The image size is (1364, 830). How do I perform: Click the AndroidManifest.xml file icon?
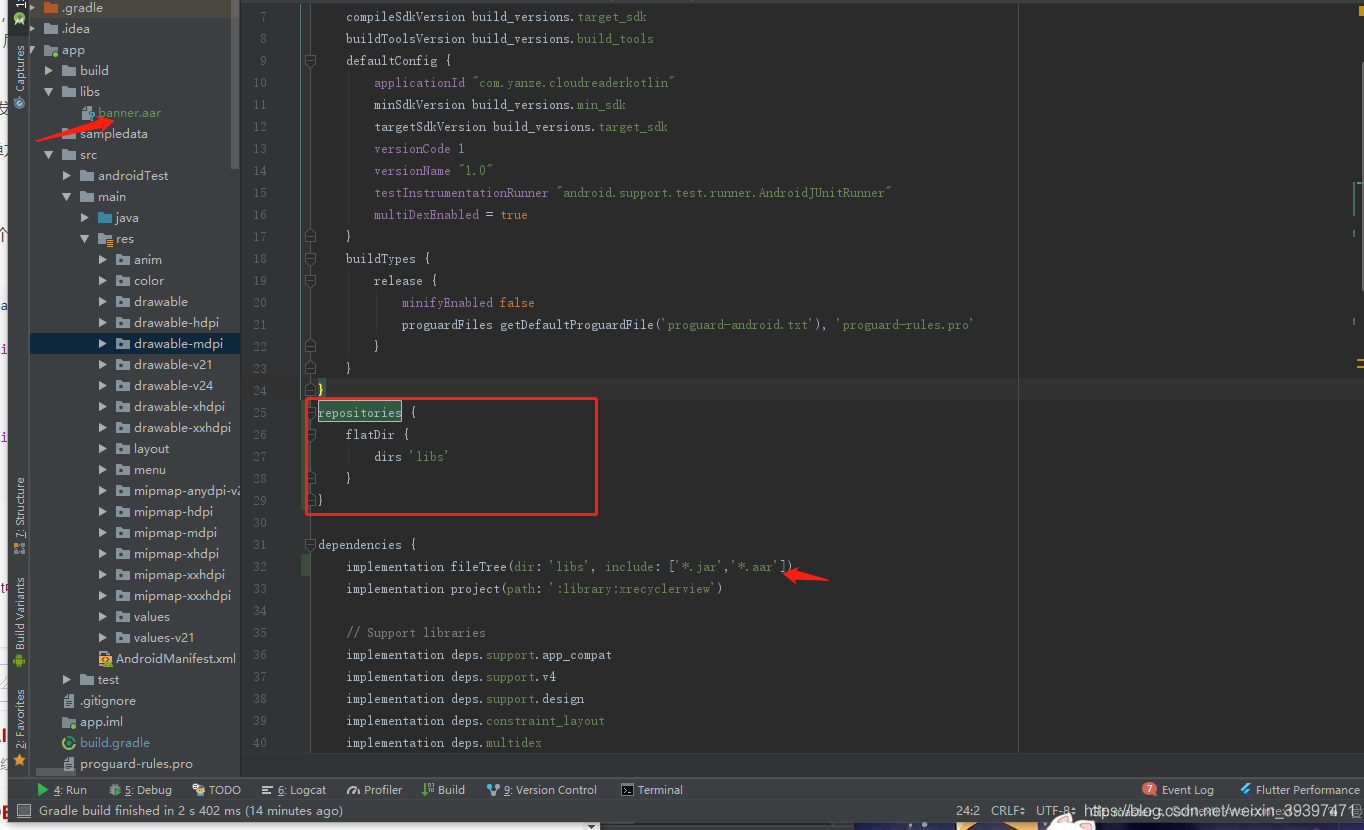pos(106,659)
